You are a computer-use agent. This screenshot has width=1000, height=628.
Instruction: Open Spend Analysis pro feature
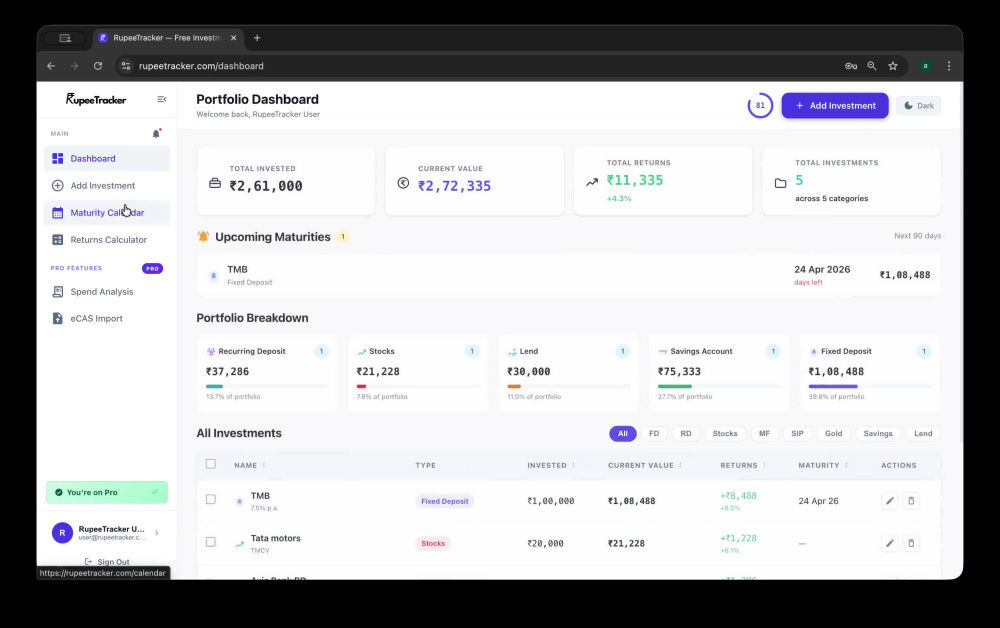point(107,291)
